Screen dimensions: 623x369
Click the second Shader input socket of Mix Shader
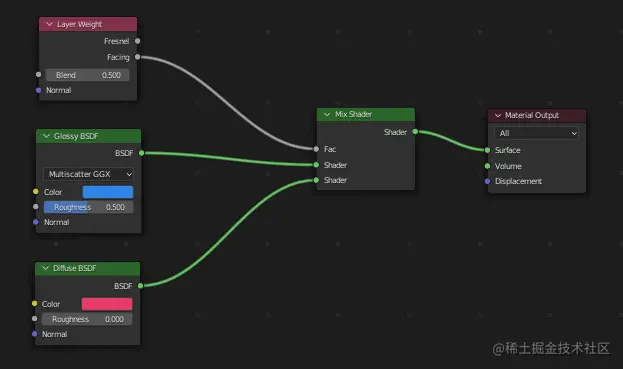click(x=316, y=180)
